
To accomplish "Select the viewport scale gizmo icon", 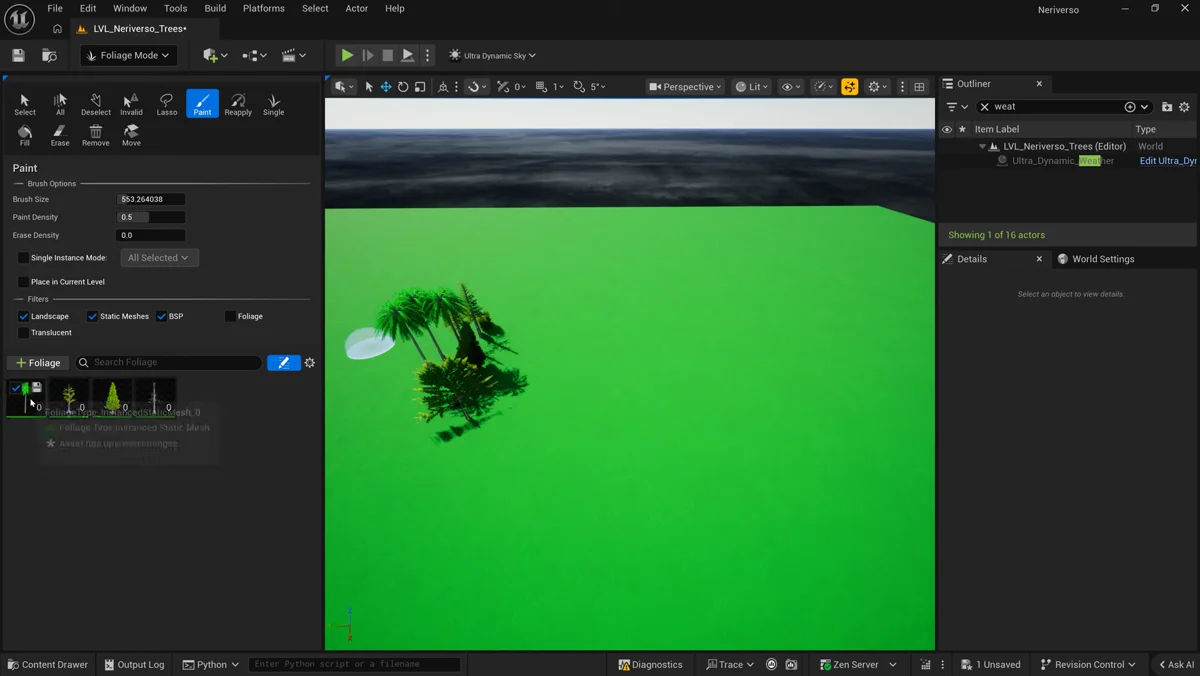I will point(420,87).
